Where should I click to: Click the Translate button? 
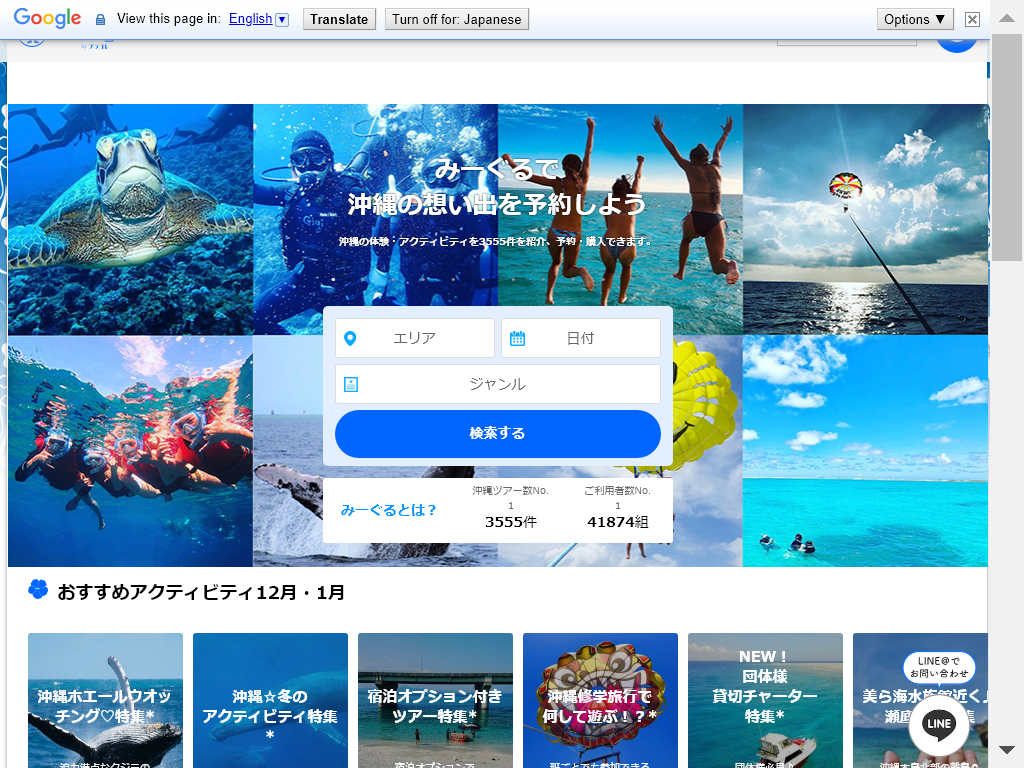(x=340, y=20)
